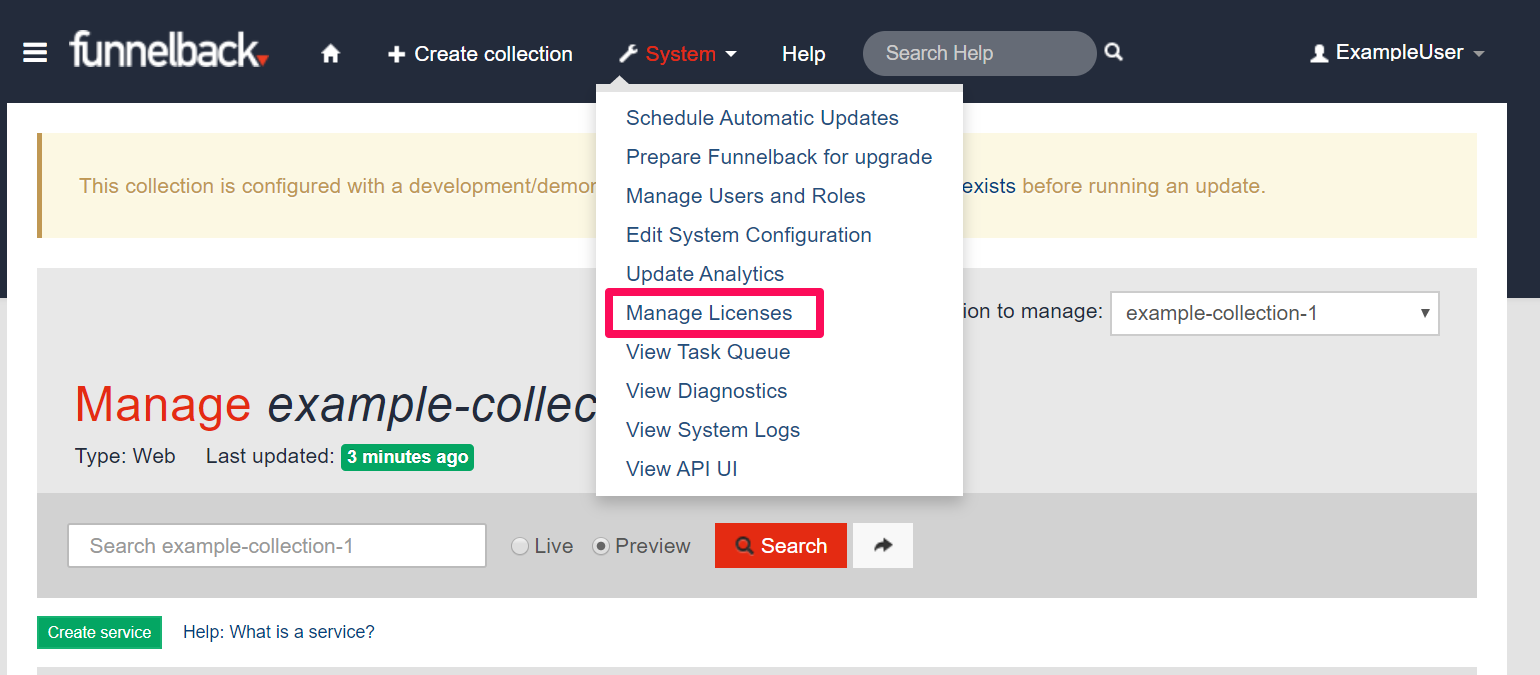Click the green Create service button
The image size is (1540, 675).
99,632
